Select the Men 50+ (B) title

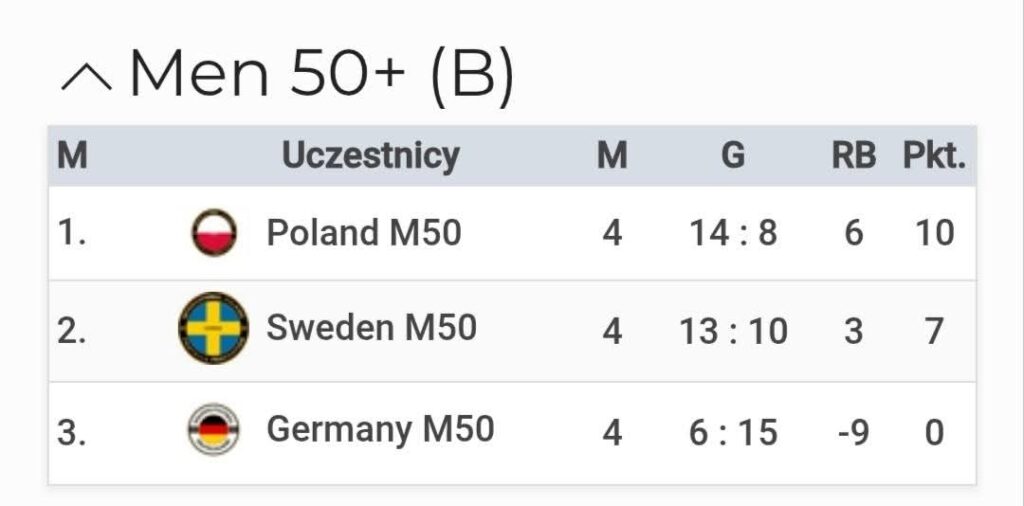point(322,75)
